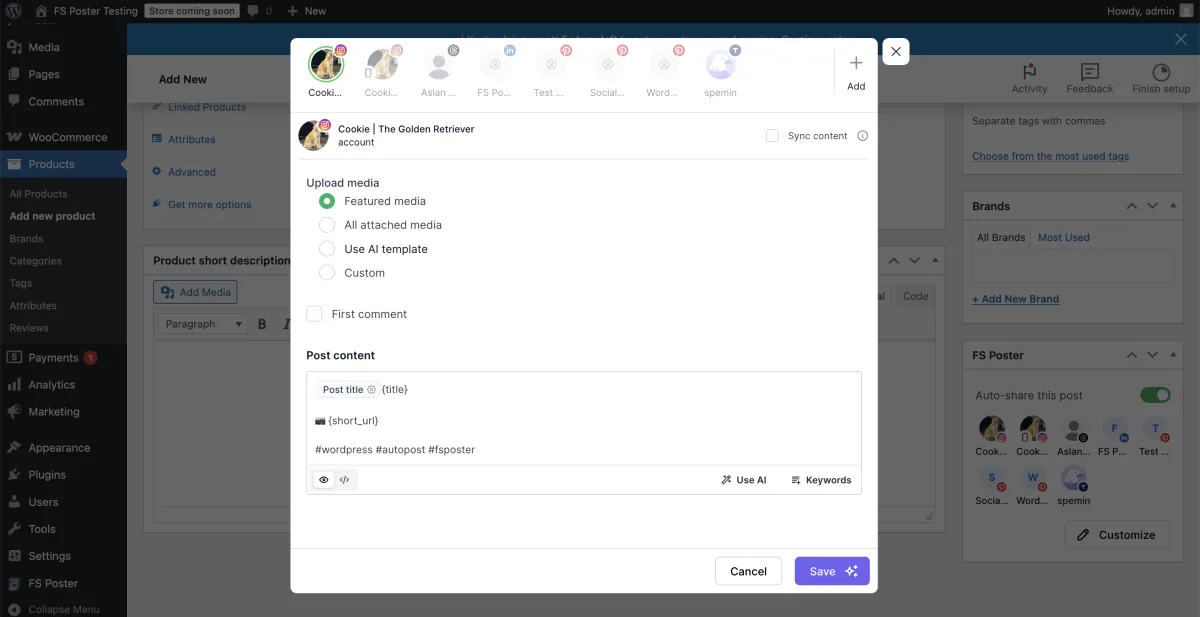The height and width of the screenshot is (617, 1200).
Task: Click into the Post content text area
Action: coord(584,419)
